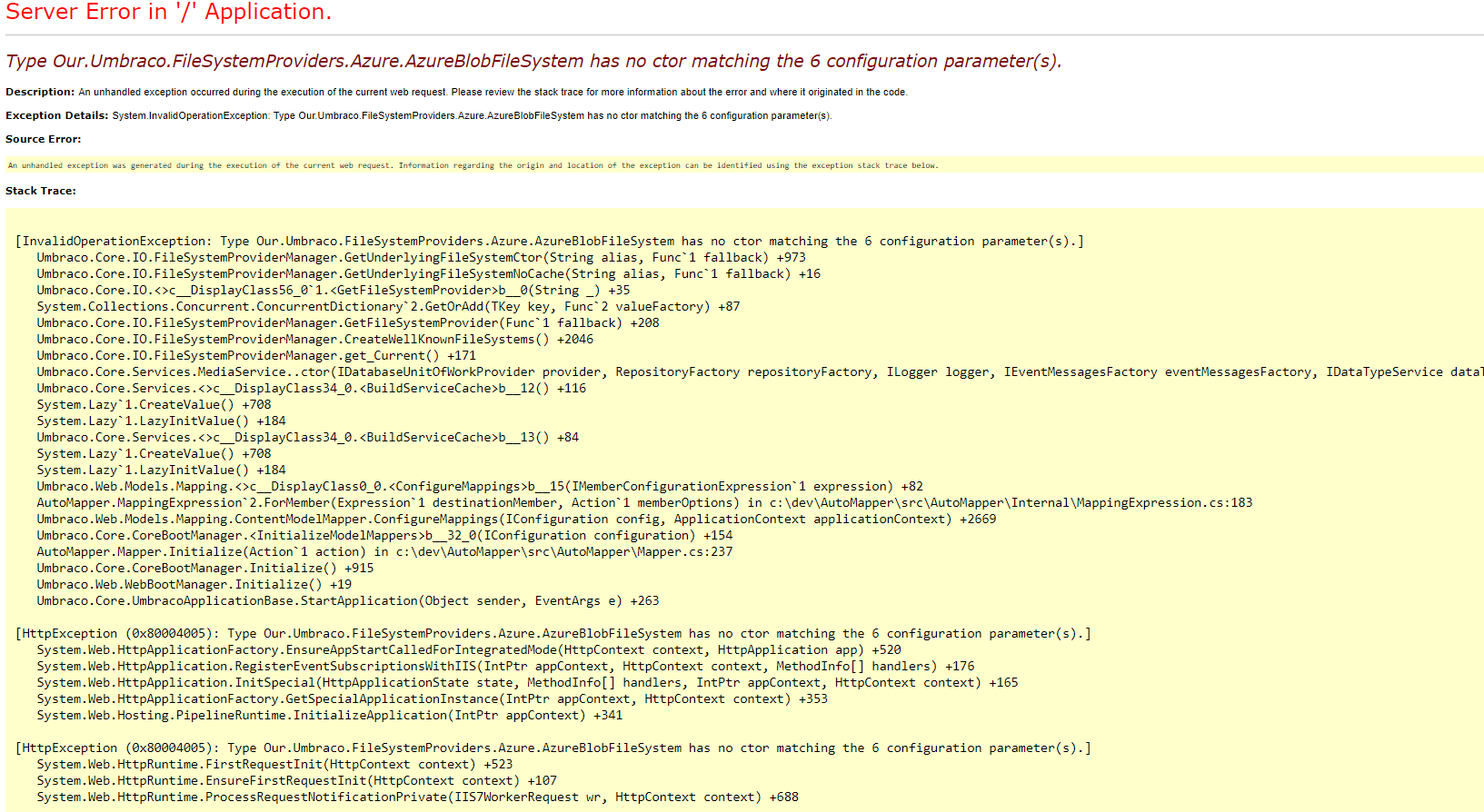This screenshot has width=1484, height=812.
Task: Click the ProcessRequestNotificationPrivate +688 line
Action: tap(418, 797)
